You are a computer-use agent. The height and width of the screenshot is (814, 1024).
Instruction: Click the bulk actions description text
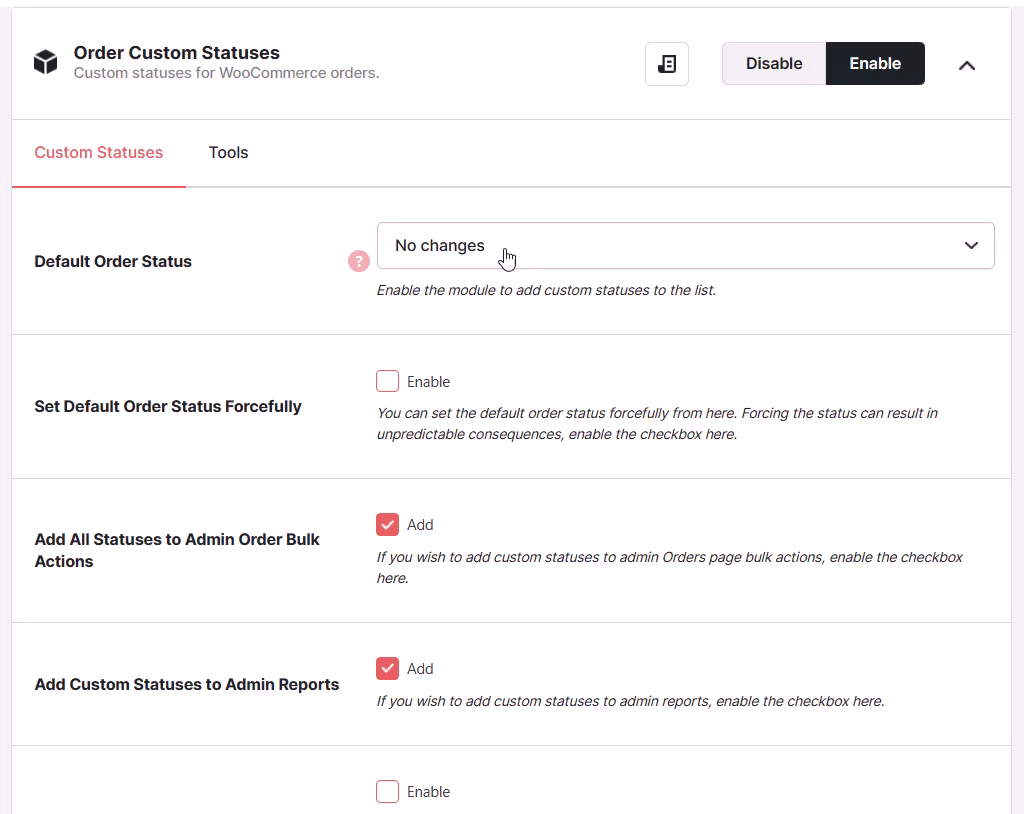(x=669, y=568)
